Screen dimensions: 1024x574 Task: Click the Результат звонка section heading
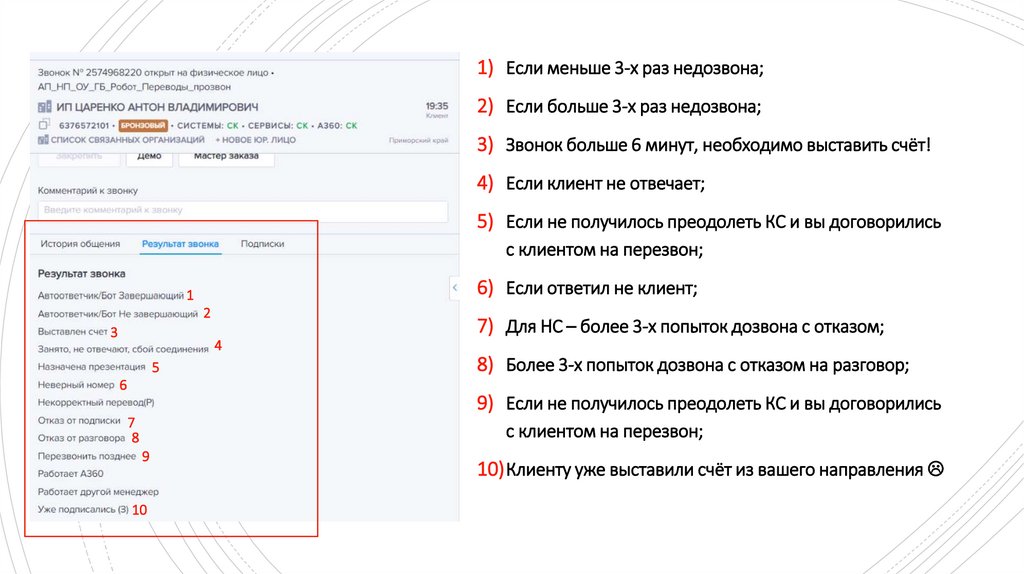click(82, 274)
